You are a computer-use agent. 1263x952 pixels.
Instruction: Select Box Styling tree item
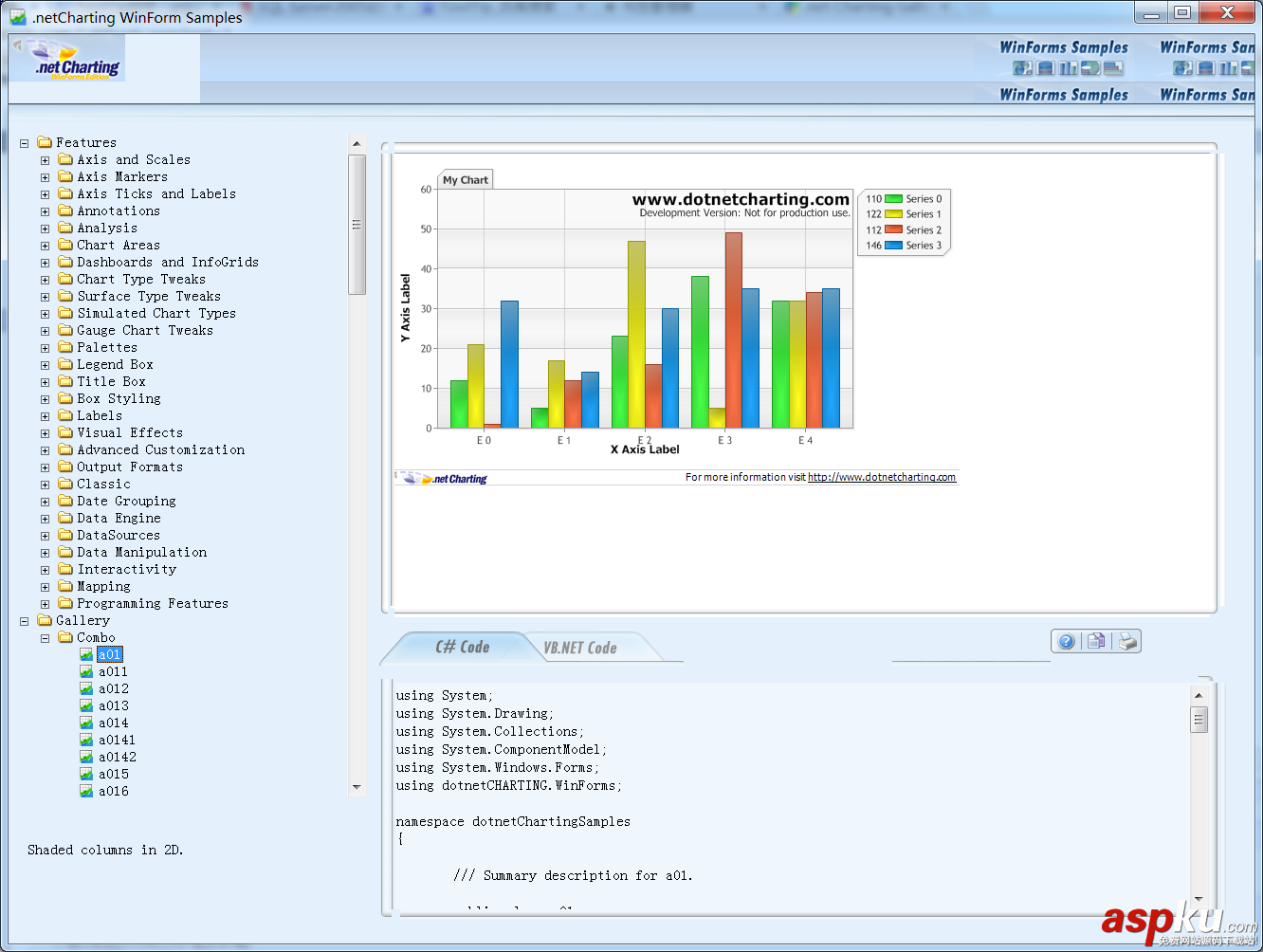coord(119,398)
